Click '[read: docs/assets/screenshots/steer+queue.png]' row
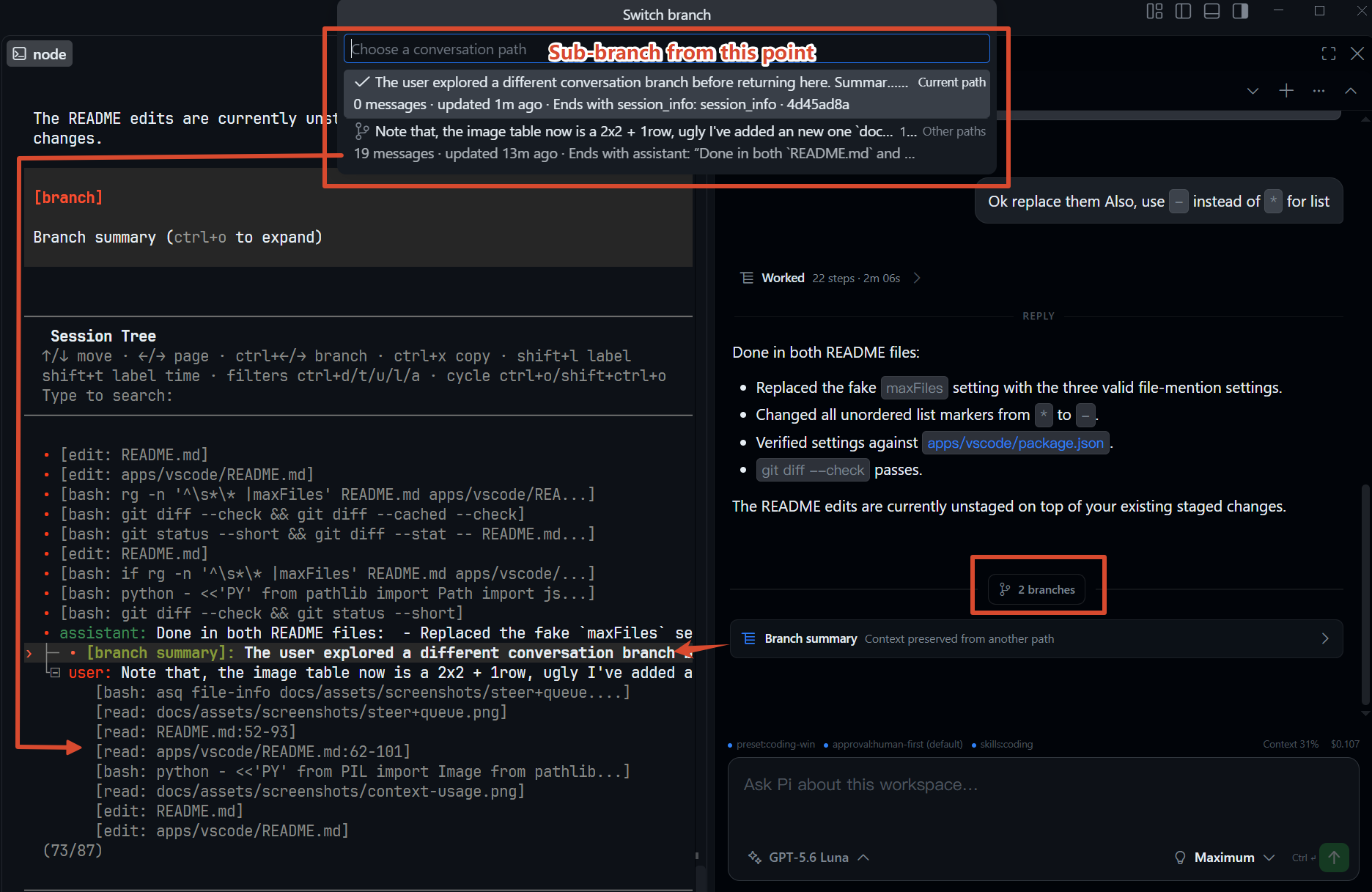 pos(301,712)
